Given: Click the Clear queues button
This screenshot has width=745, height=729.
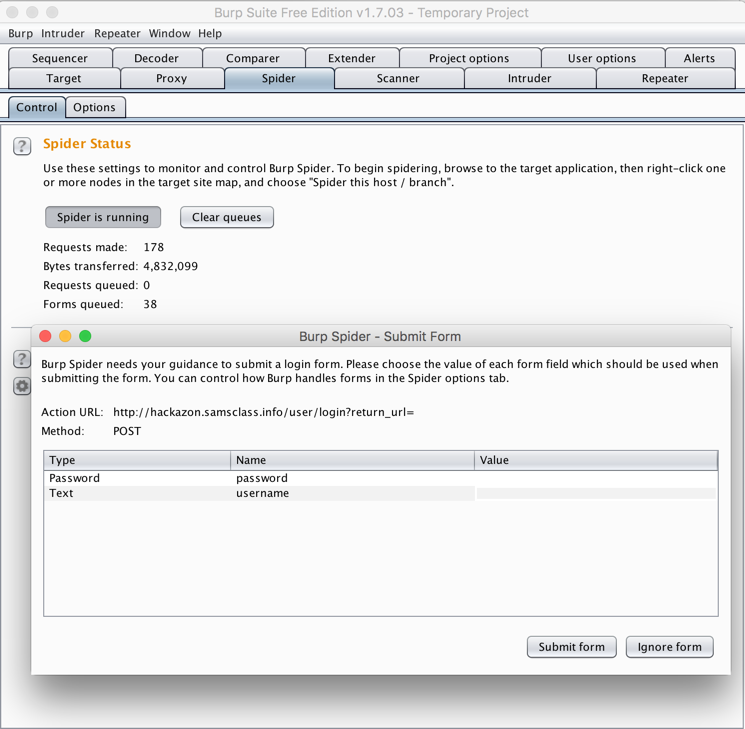Looking at the screenshot, I should tap(227, 217).
